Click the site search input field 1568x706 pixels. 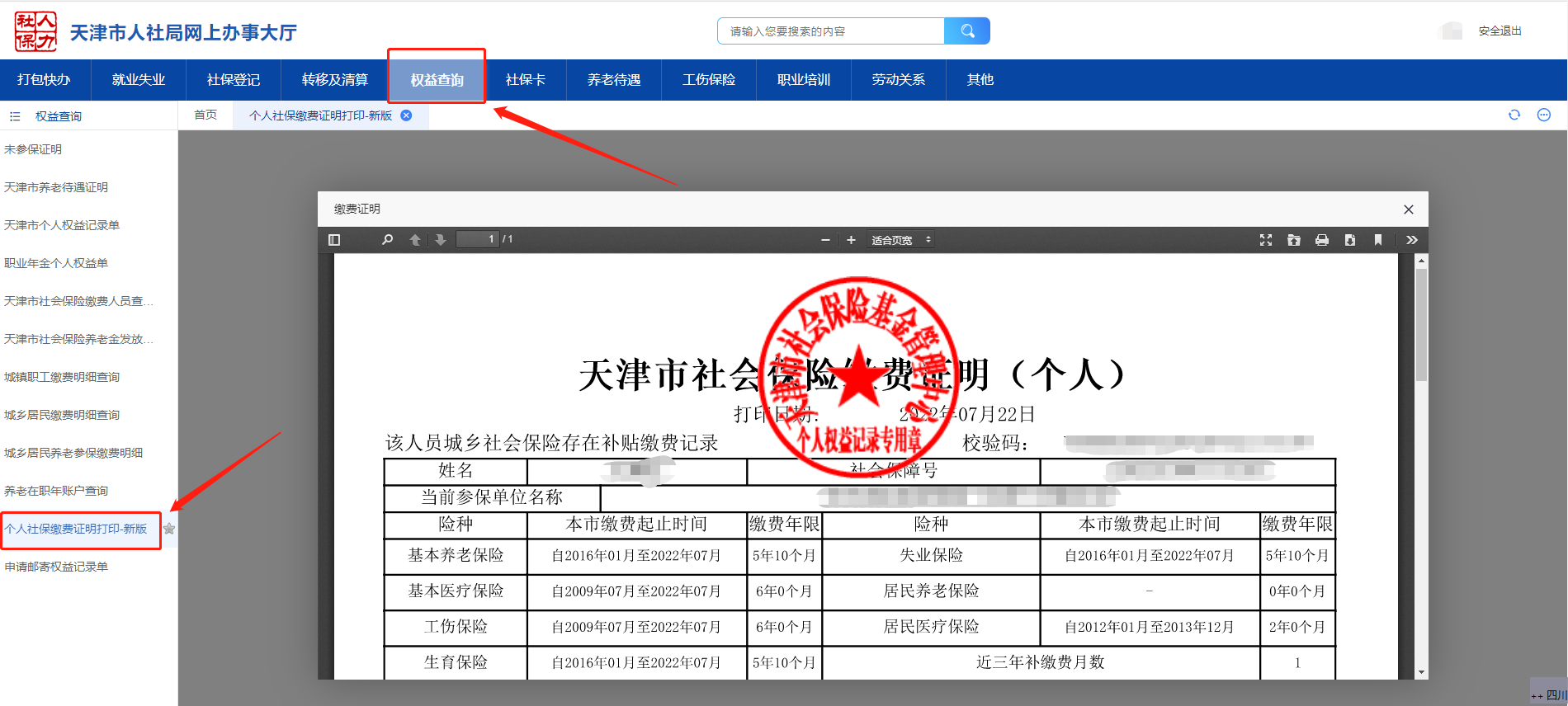tap(830, 31)
